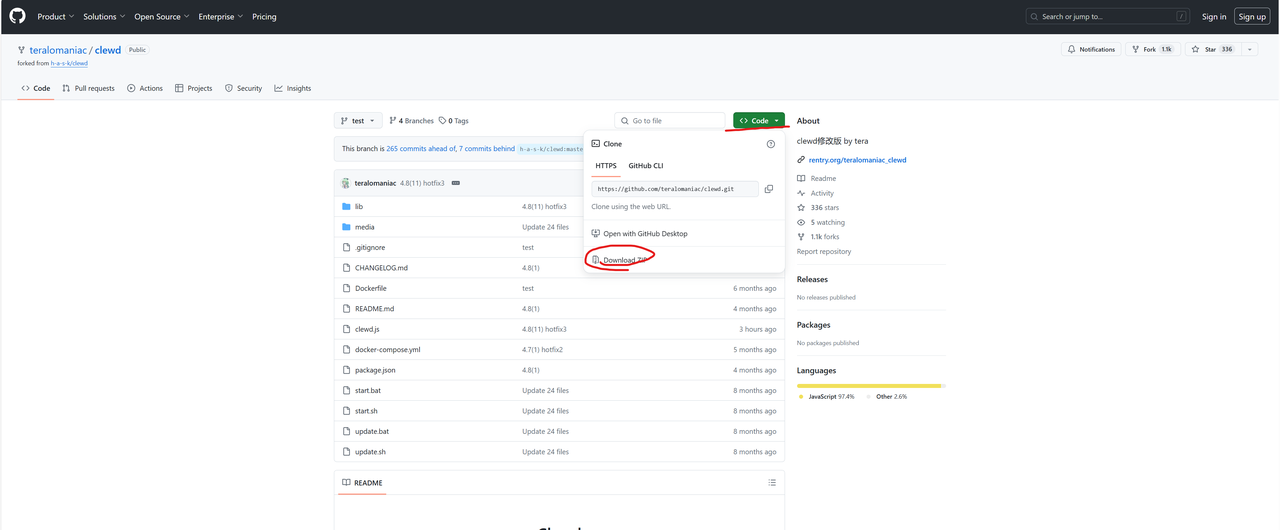The height and width of the screenshot is (530, 1280).
Task: Open the Packages section heading
Action: click(814, 325)
